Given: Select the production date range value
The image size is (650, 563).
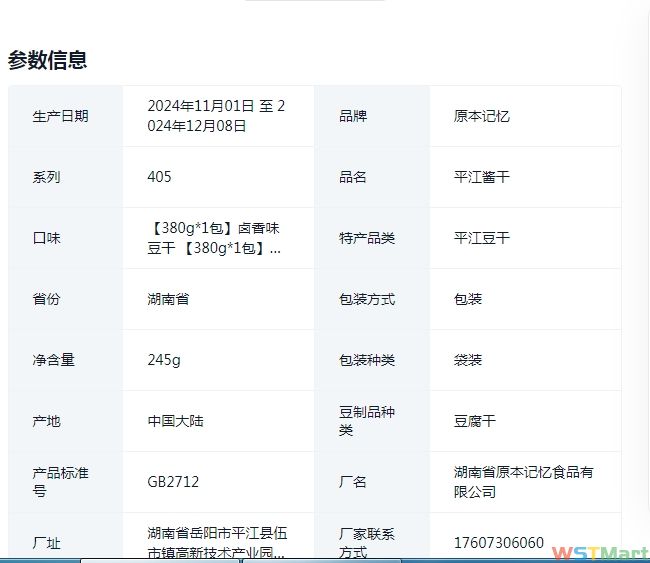Looking at the screenshot, I should click(x=216, y=116).
